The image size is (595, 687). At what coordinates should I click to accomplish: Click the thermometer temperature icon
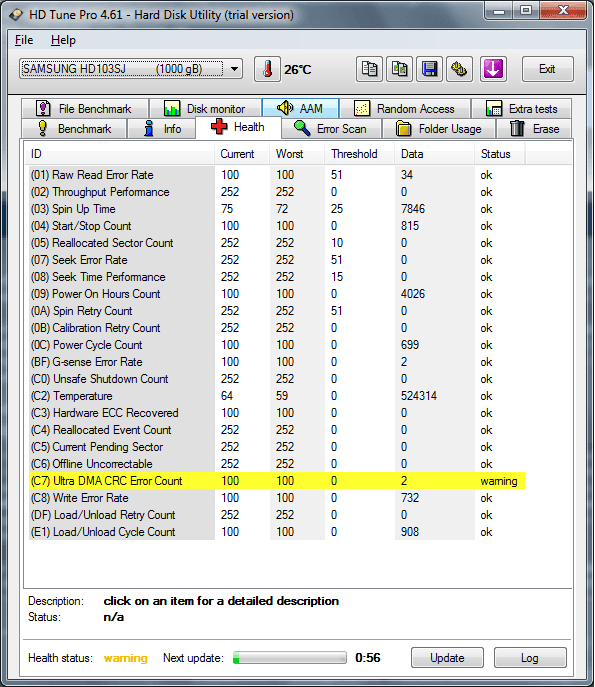pyautogui.click(x=267, y=69)
